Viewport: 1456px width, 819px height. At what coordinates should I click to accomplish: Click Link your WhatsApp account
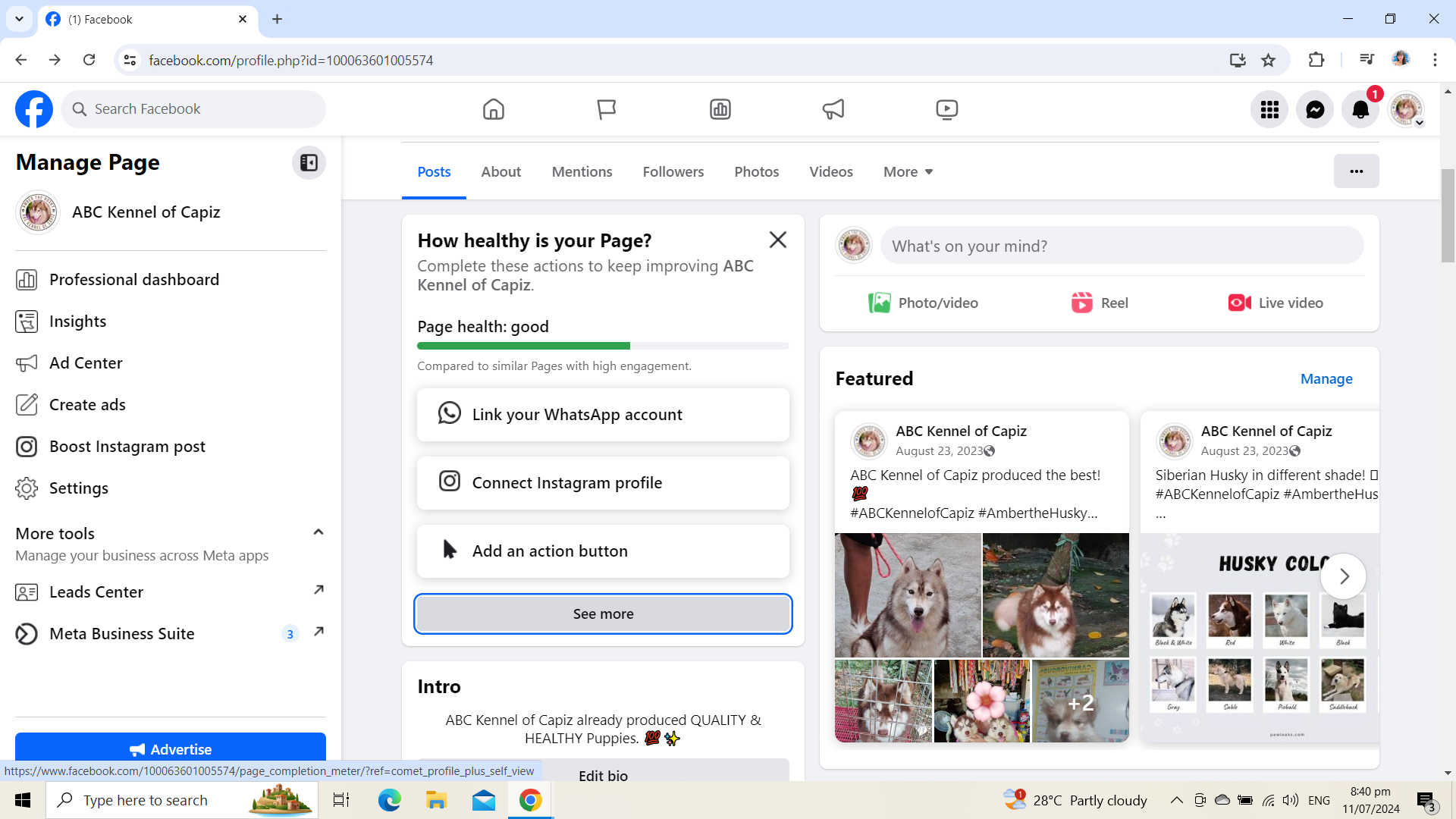(603, 415)
